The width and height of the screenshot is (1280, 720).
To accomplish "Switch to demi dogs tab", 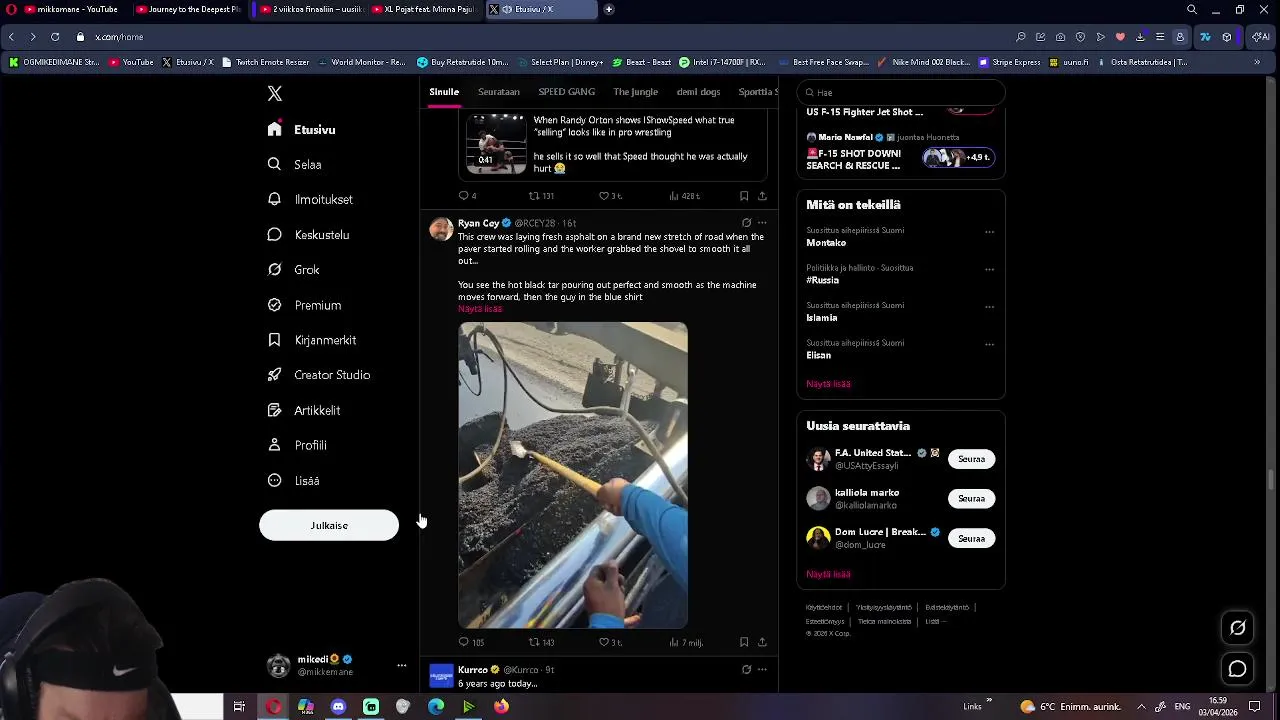I will point(698,92).
